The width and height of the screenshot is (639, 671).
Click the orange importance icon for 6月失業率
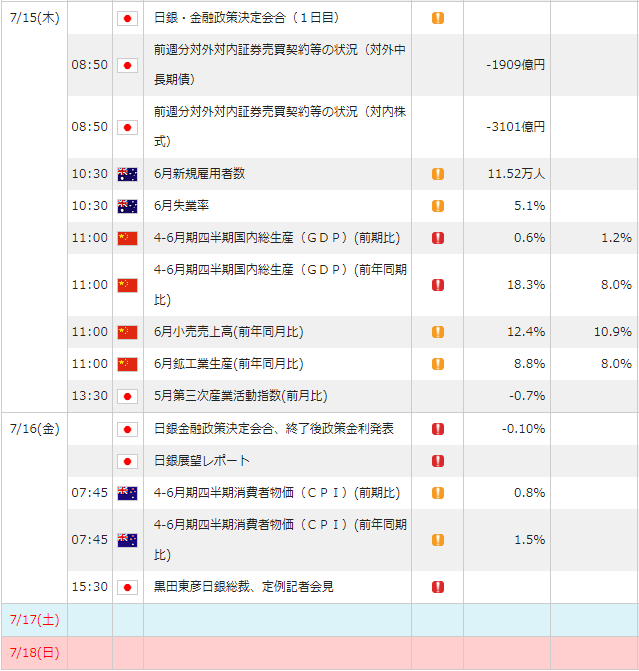click(438, 206)
